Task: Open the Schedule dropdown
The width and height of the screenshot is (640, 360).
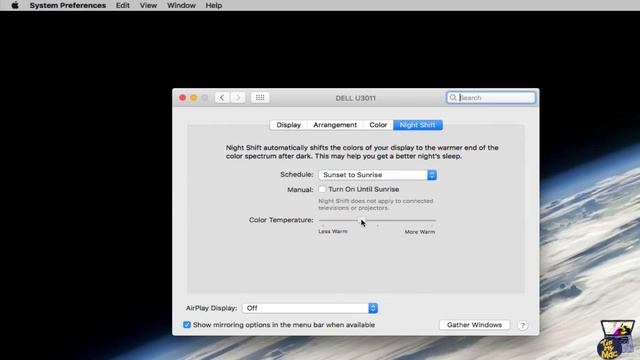Action: pyautogui.click(x=378, y=175)
